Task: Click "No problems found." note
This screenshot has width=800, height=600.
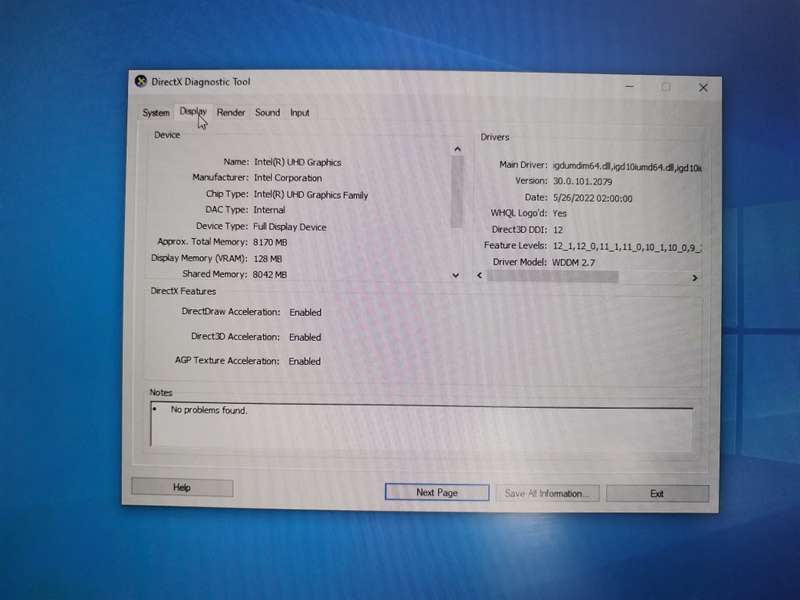Action: coord(209,410)
